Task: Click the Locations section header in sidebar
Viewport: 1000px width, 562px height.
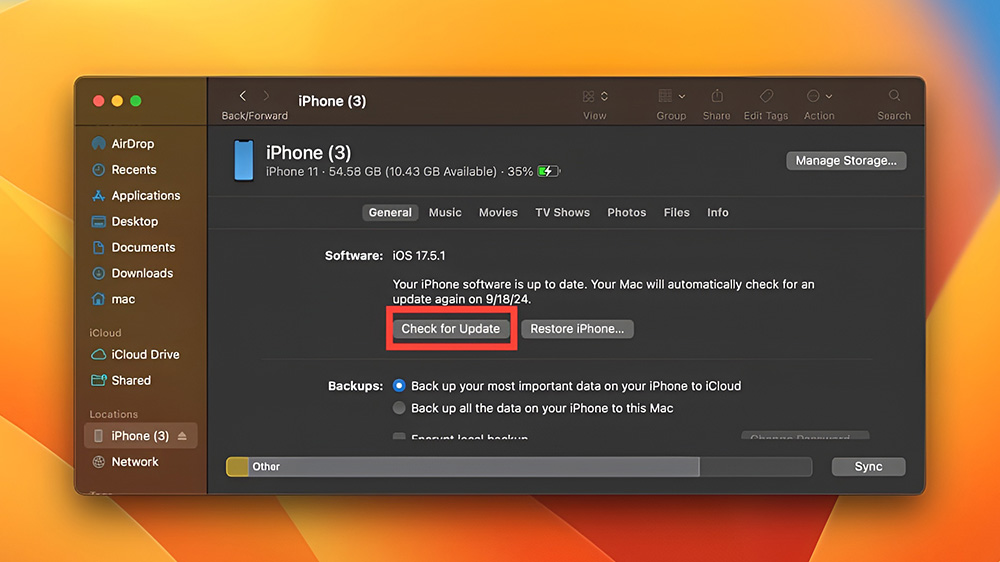Action: tap(114, 414)
